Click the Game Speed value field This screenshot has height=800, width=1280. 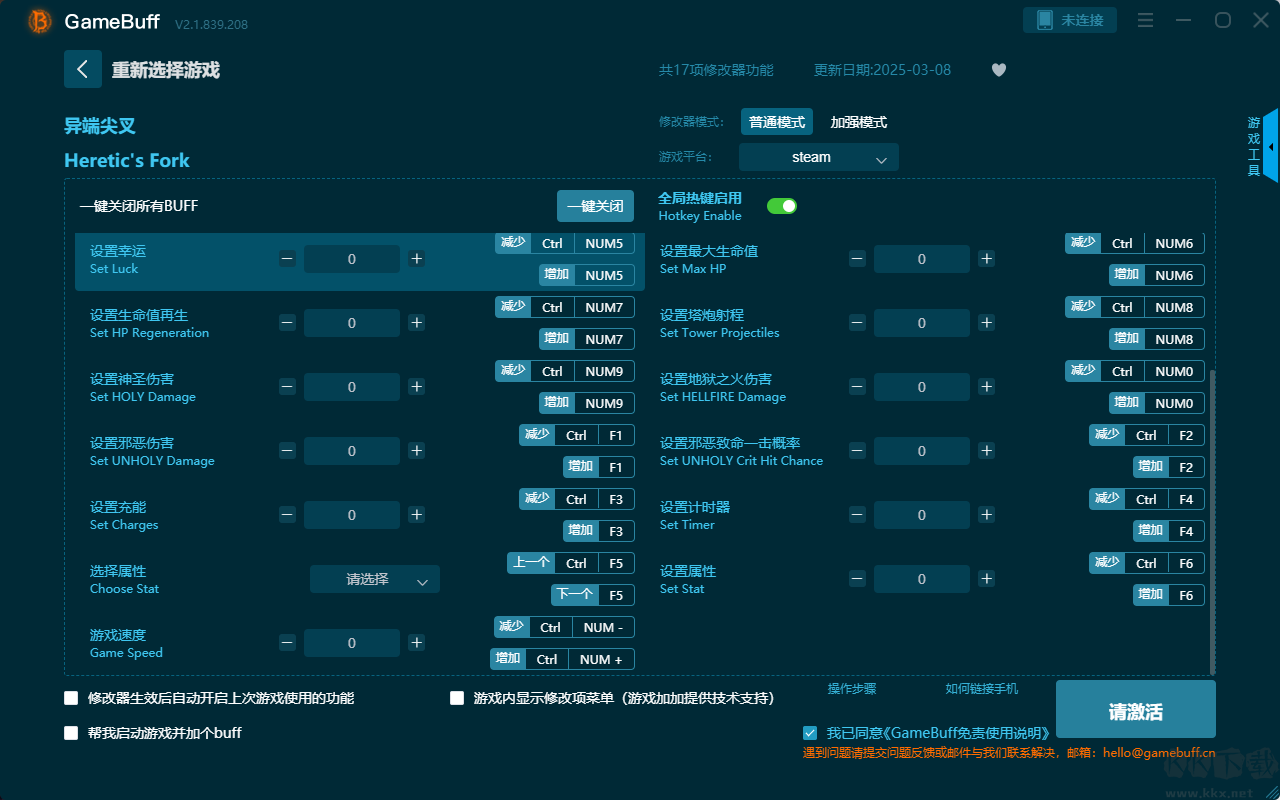pos(352,643)
